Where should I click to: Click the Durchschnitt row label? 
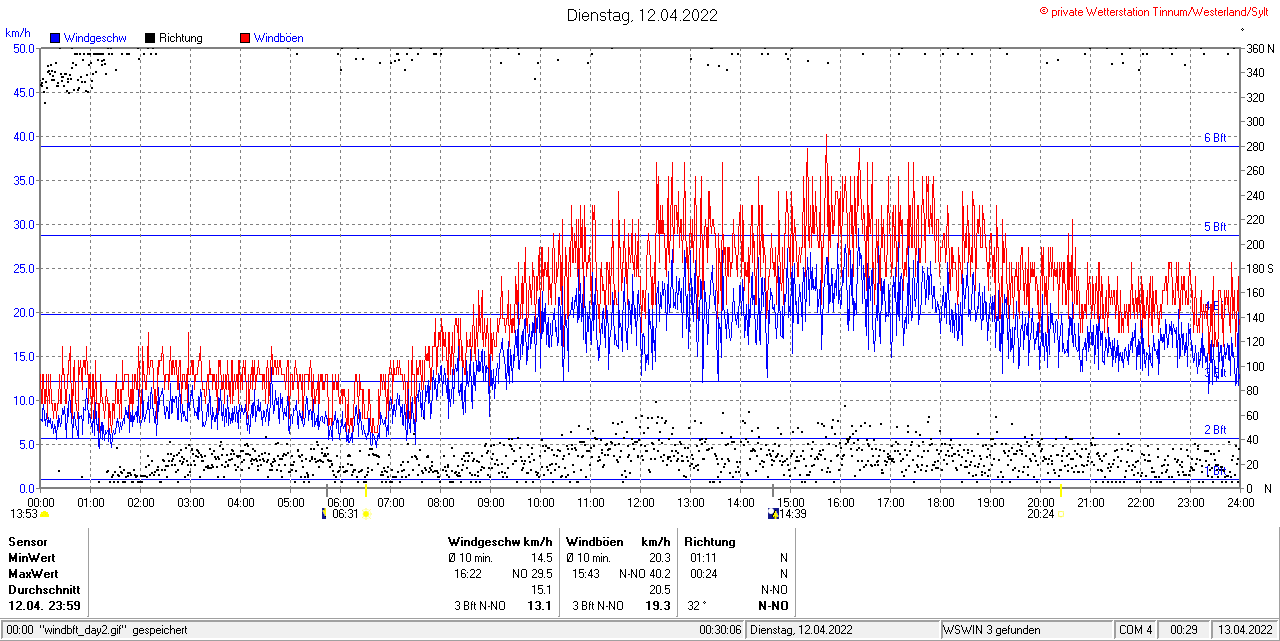(x=44, y=590)
